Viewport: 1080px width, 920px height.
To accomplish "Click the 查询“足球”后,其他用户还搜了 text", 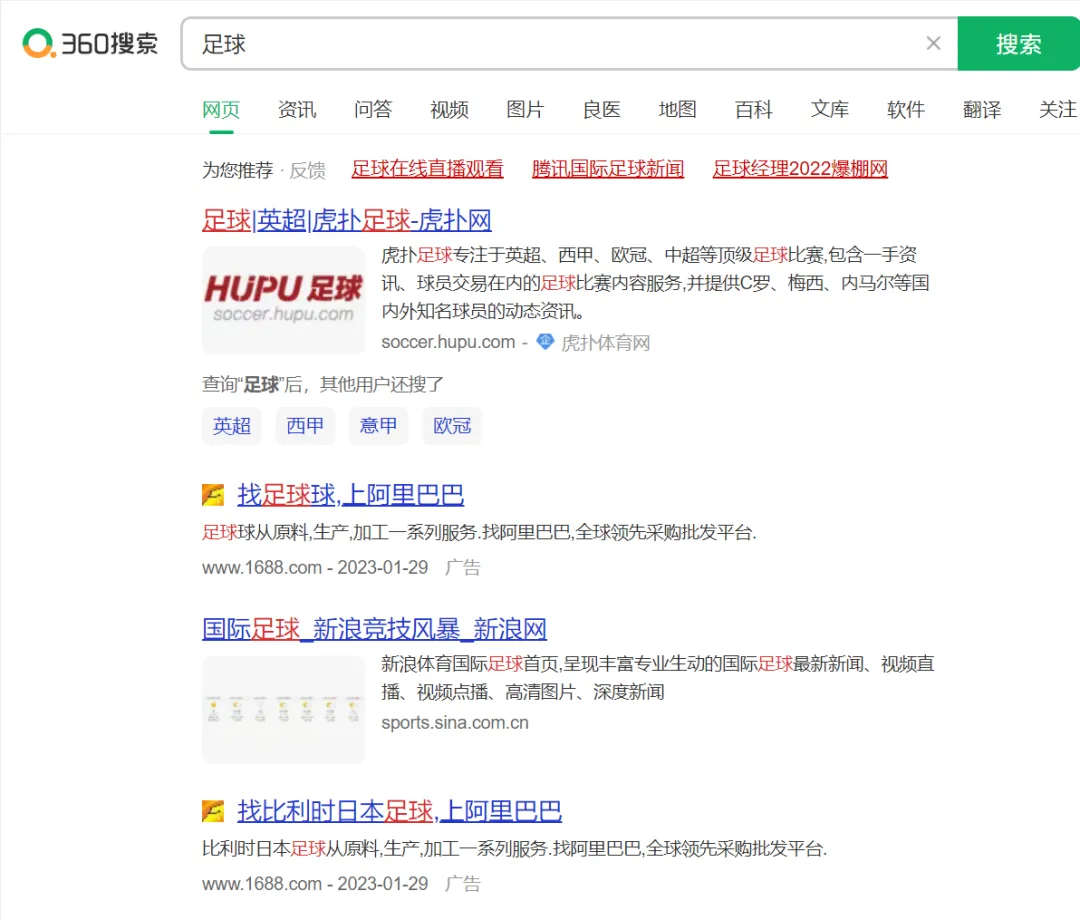I will tap(323, 384).
